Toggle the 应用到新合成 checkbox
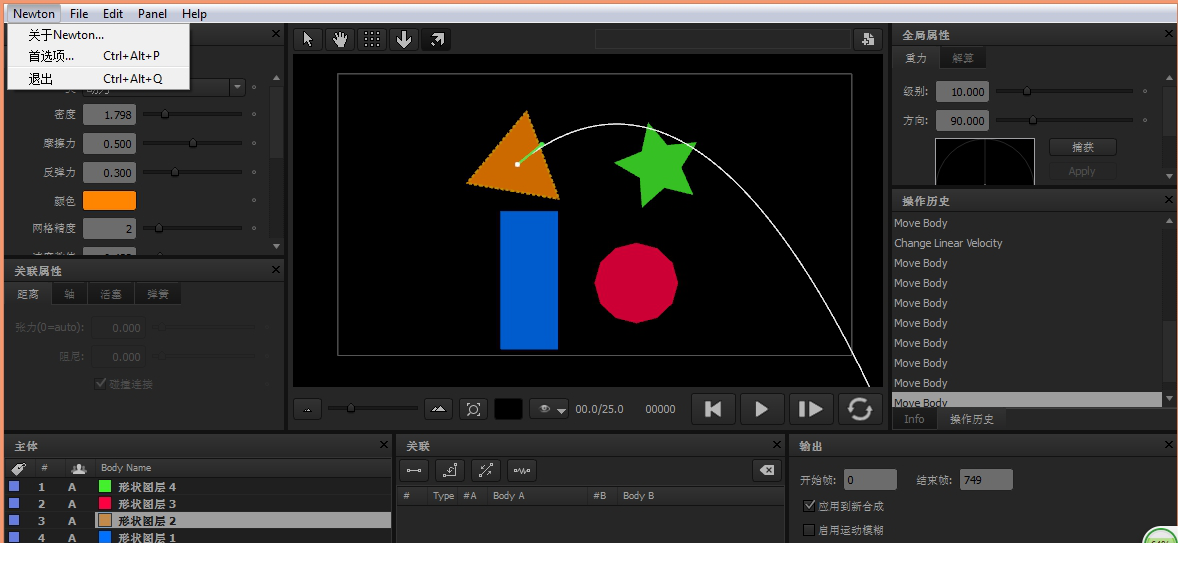The height and width of the screenshot is (564, 1178). point(809,506)
